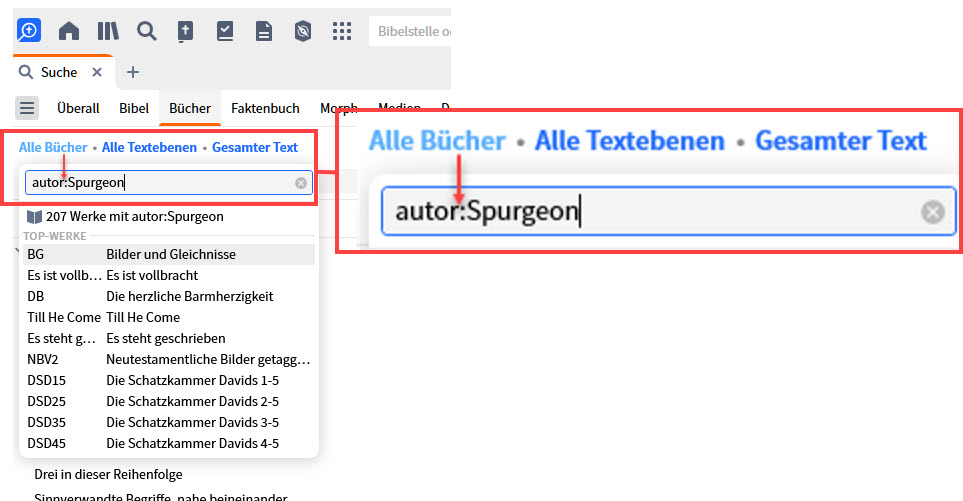Choose Die Schatzkammer Davids 1-5
Viewport: 963px width, 501px height.
(x=169, y=380)
